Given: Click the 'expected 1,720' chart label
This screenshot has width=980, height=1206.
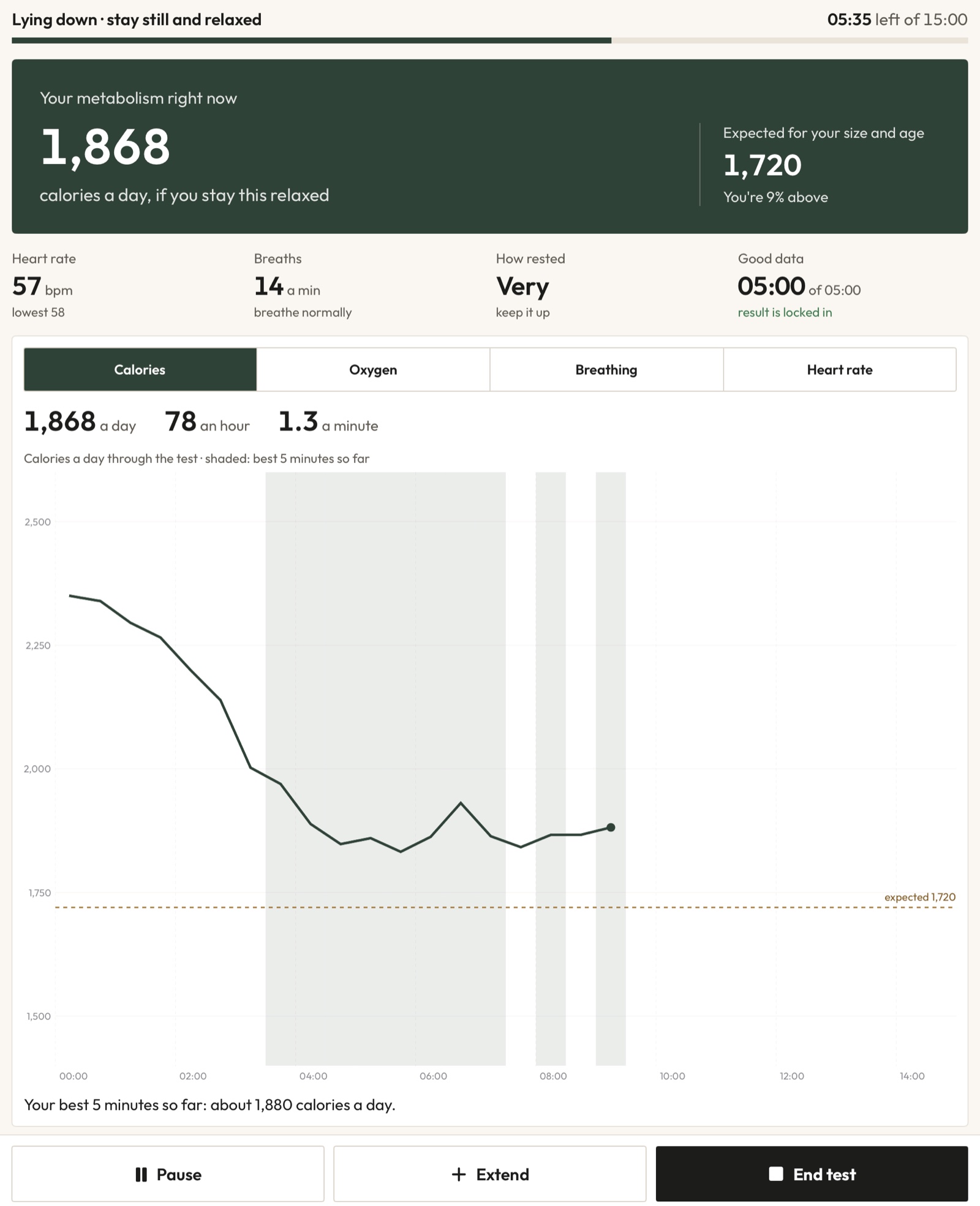Looking at the screenshot, I should click(919, 897).
